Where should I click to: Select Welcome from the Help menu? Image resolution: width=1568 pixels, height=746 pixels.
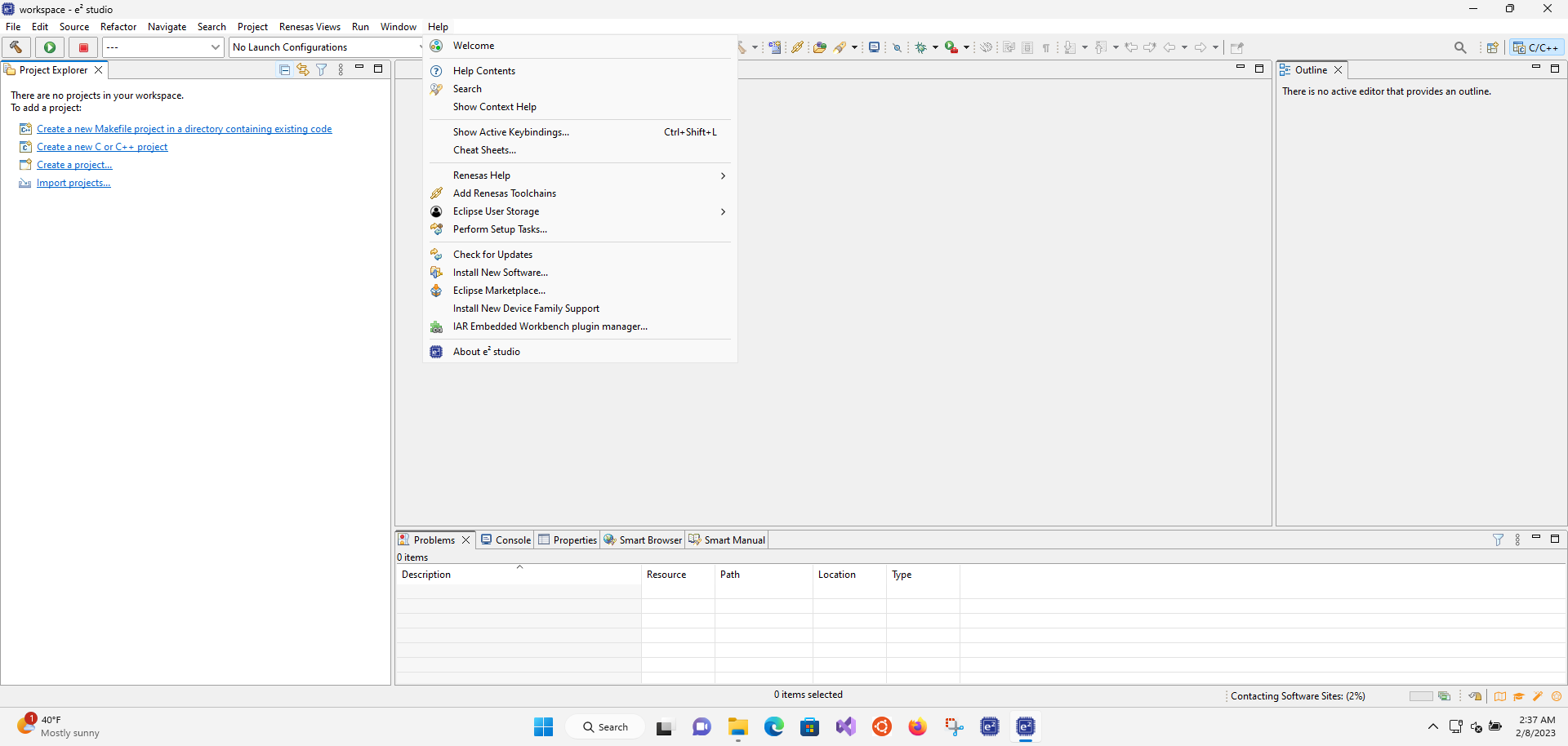[x=580, y=46]
